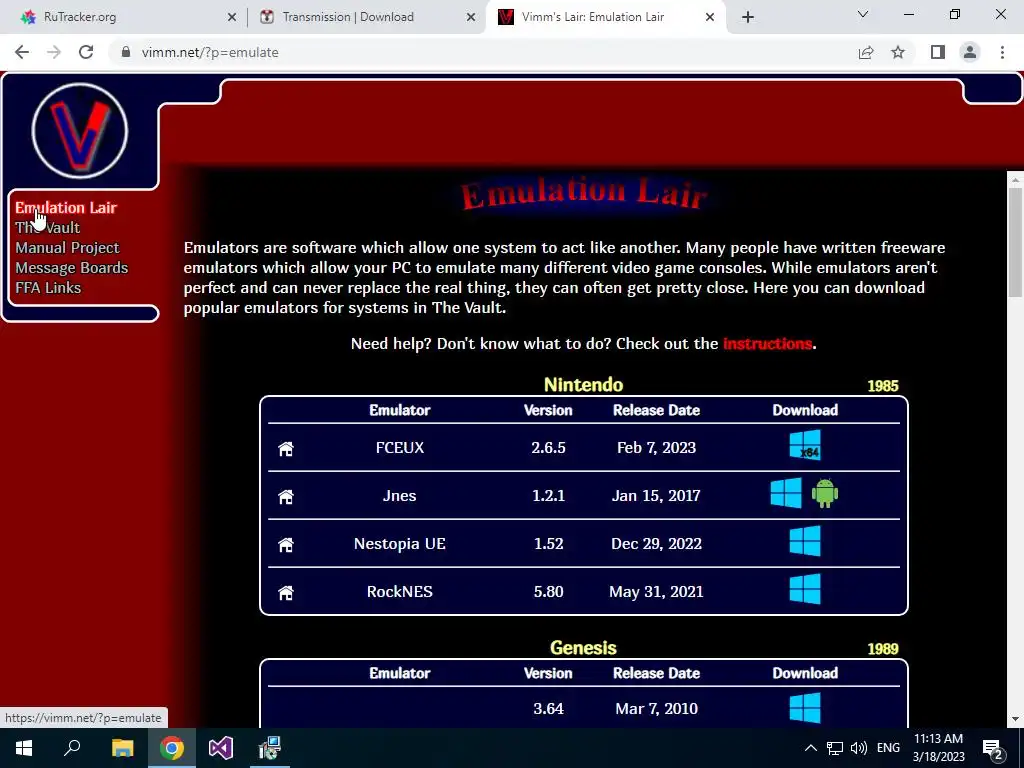Download FCEUX Windows x64 build
Screen dimensions: 1024x768
(805, 445)
